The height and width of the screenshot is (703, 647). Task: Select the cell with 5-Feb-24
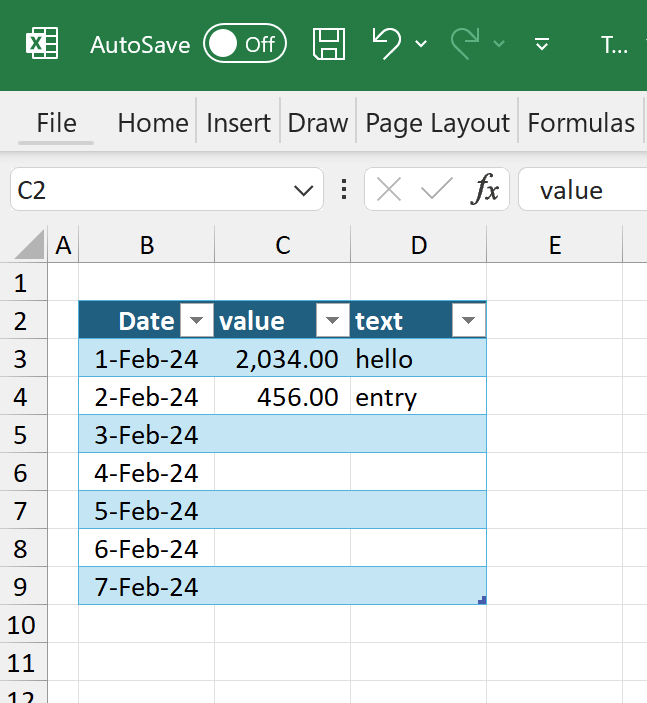[147, 511]
